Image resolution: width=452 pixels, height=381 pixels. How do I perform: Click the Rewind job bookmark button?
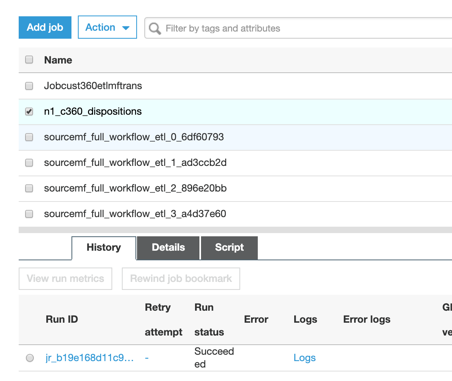(181, 279)
